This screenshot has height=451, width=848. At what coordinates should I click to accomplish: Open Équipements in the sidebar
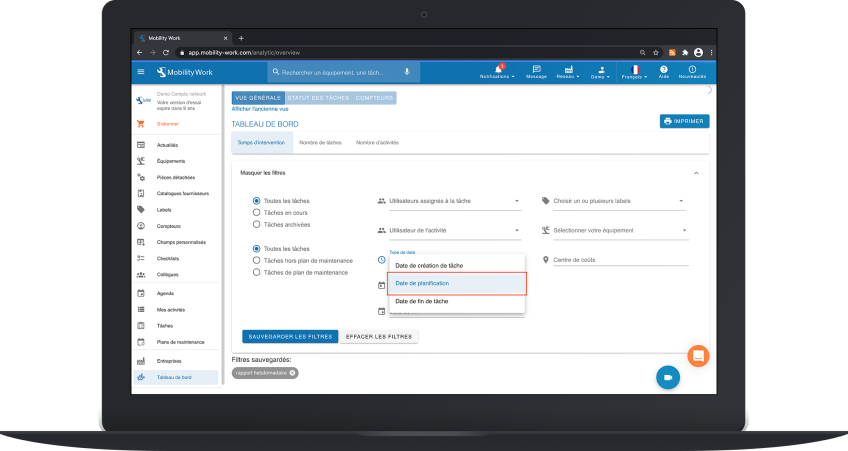tap(171, 161)
